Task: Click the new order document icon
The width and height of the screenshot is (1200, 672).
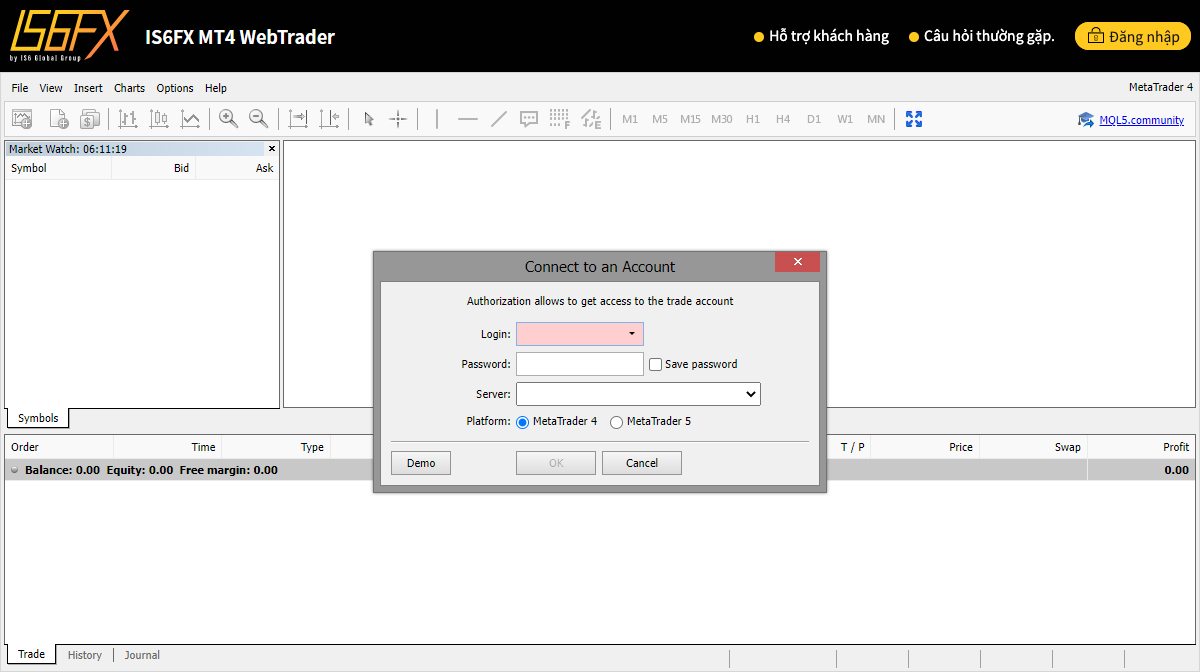Action: (x=59, y=119)
